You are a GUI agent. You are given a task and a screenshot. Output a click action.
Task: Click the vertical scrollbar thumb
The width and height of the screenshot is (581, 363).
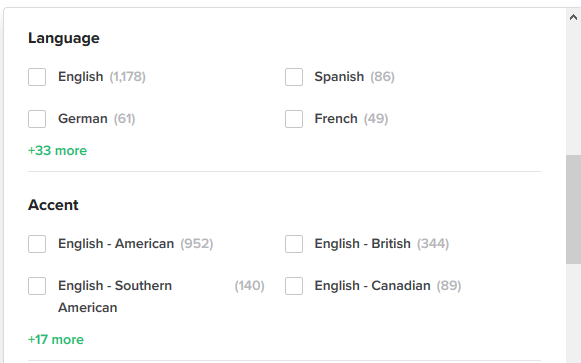pos(573,210)
